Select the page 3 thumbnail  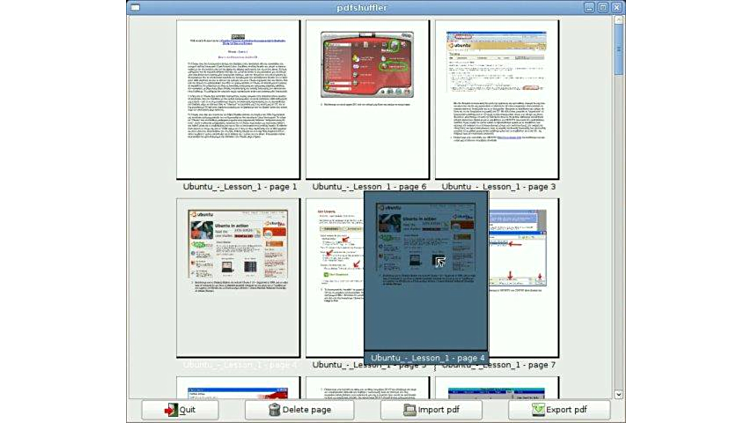(x=497, y=99)
